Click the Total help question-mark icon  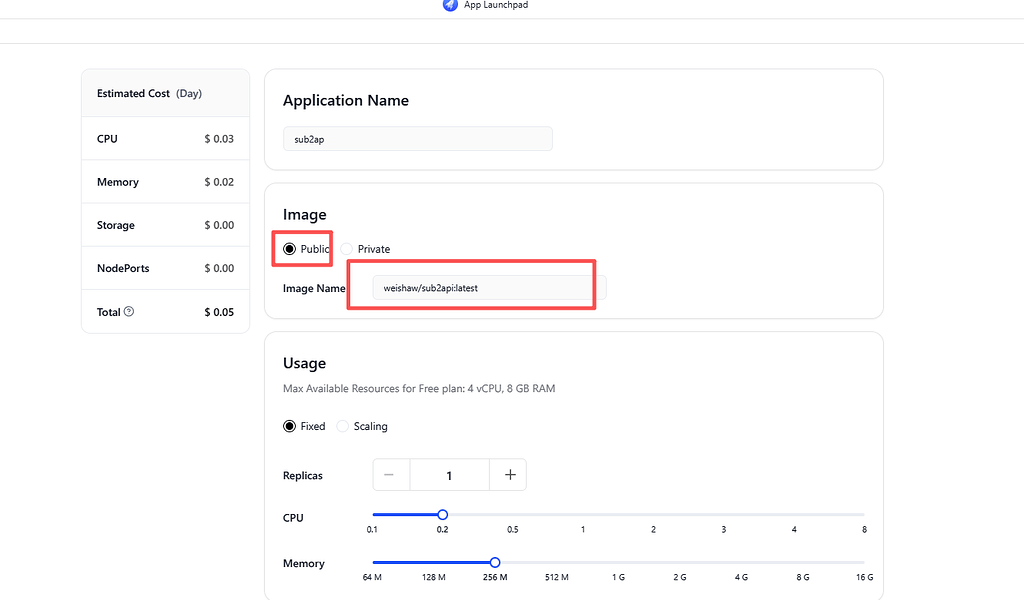(x=129, y=311)
